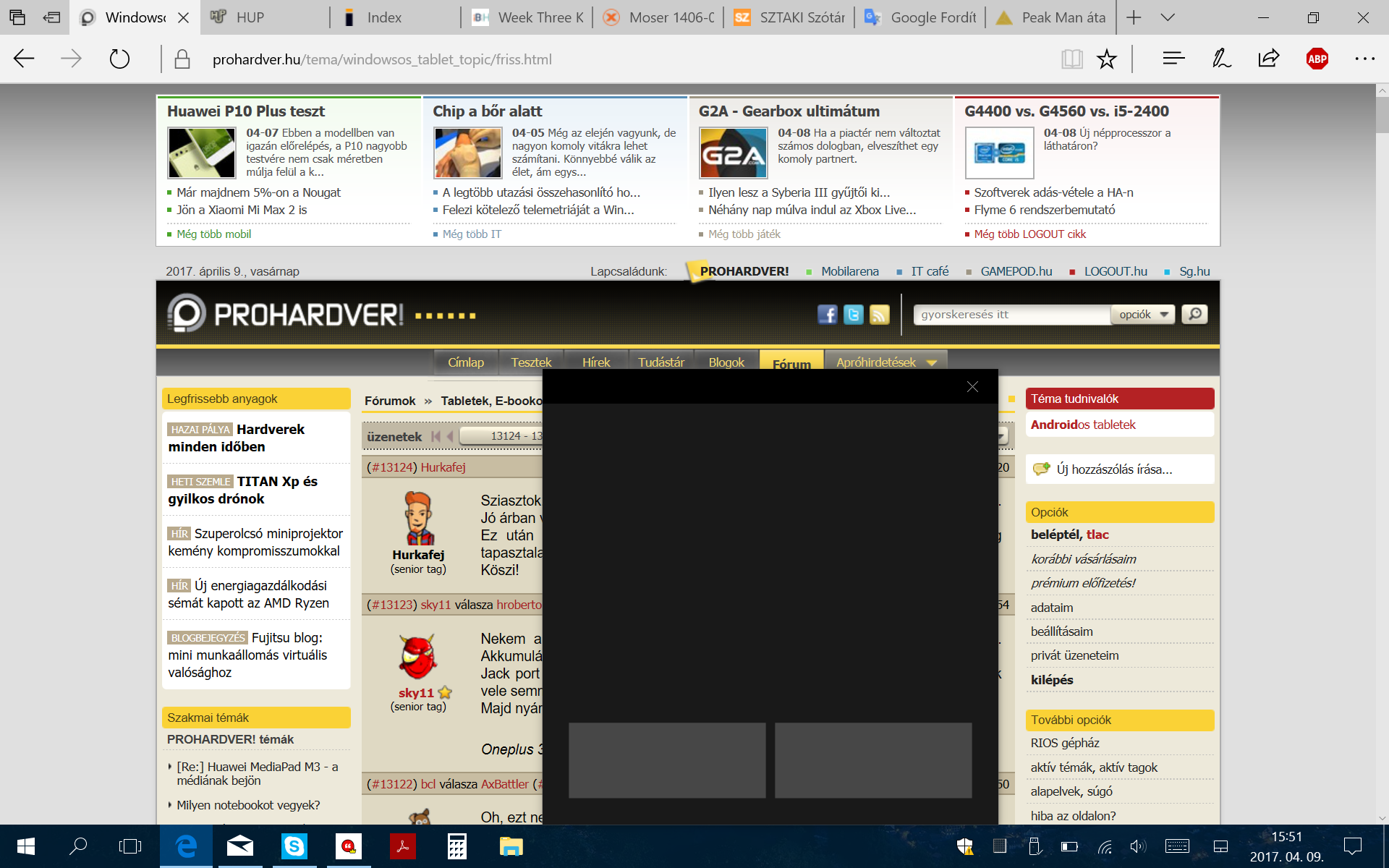Open the Prohardver Twitter icon
This screenshot has width=1389, height=868.
853,315
